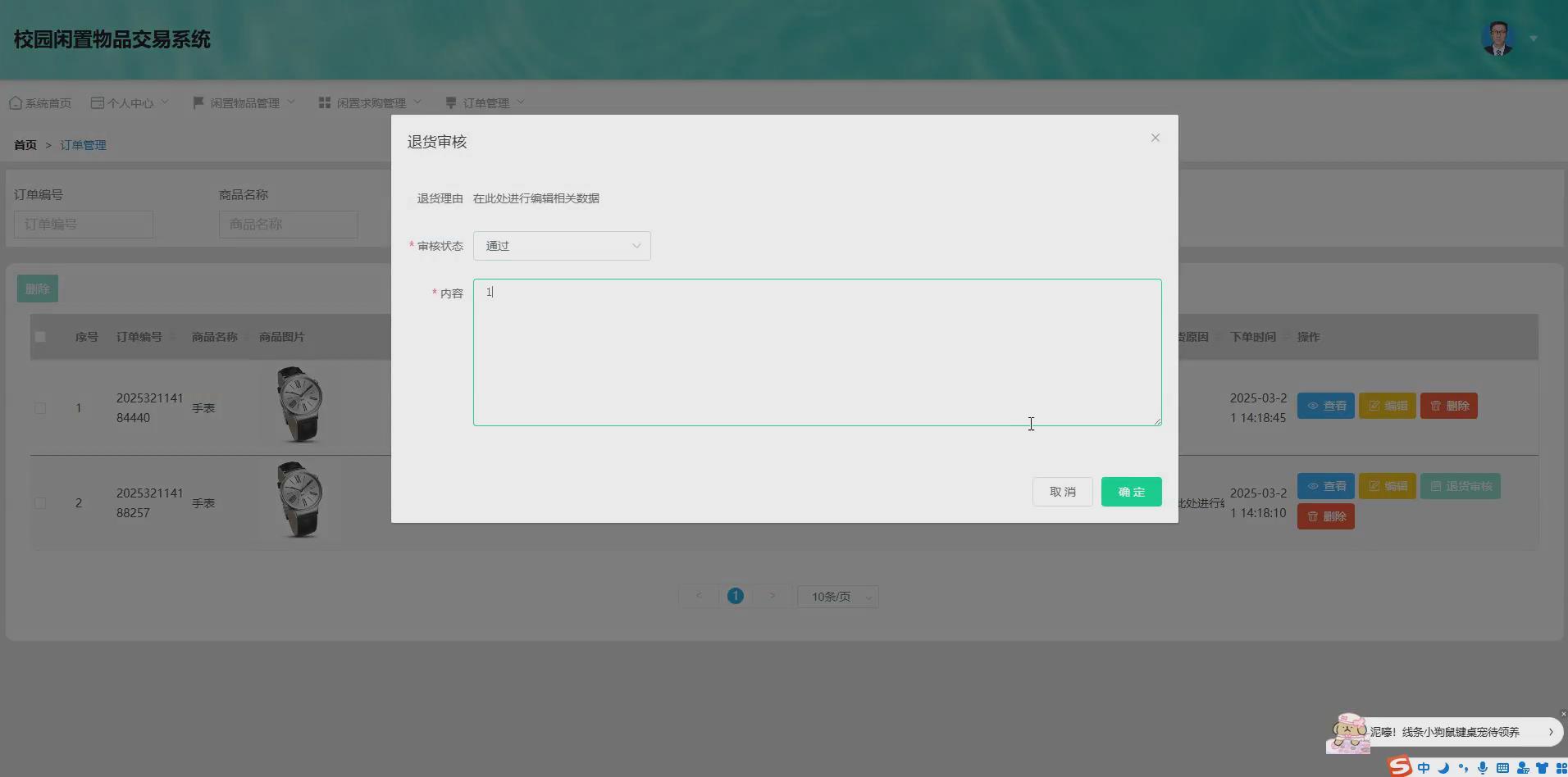Toggle the select-all checkbox in table header
This screenshot has width=1568, height=777.
tap(40, 336)
